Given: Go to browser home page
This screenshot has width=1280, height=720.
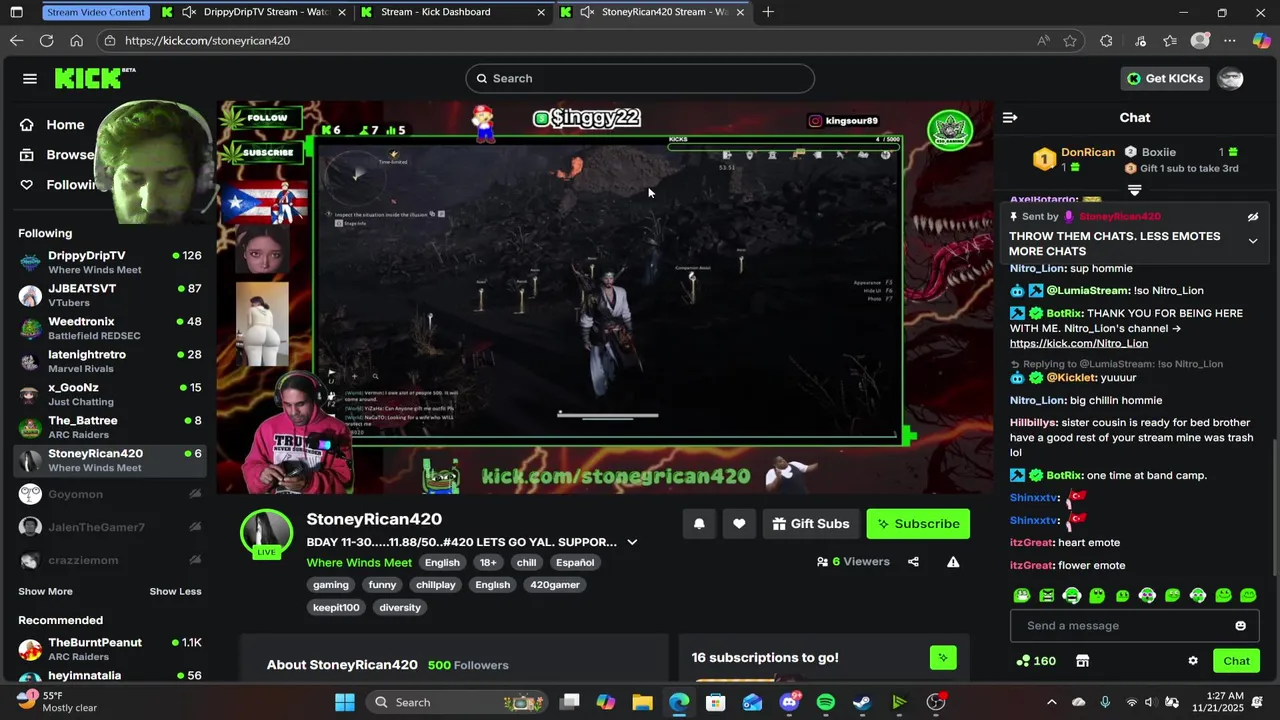Looking at the screenshot, I should (76, 41).
